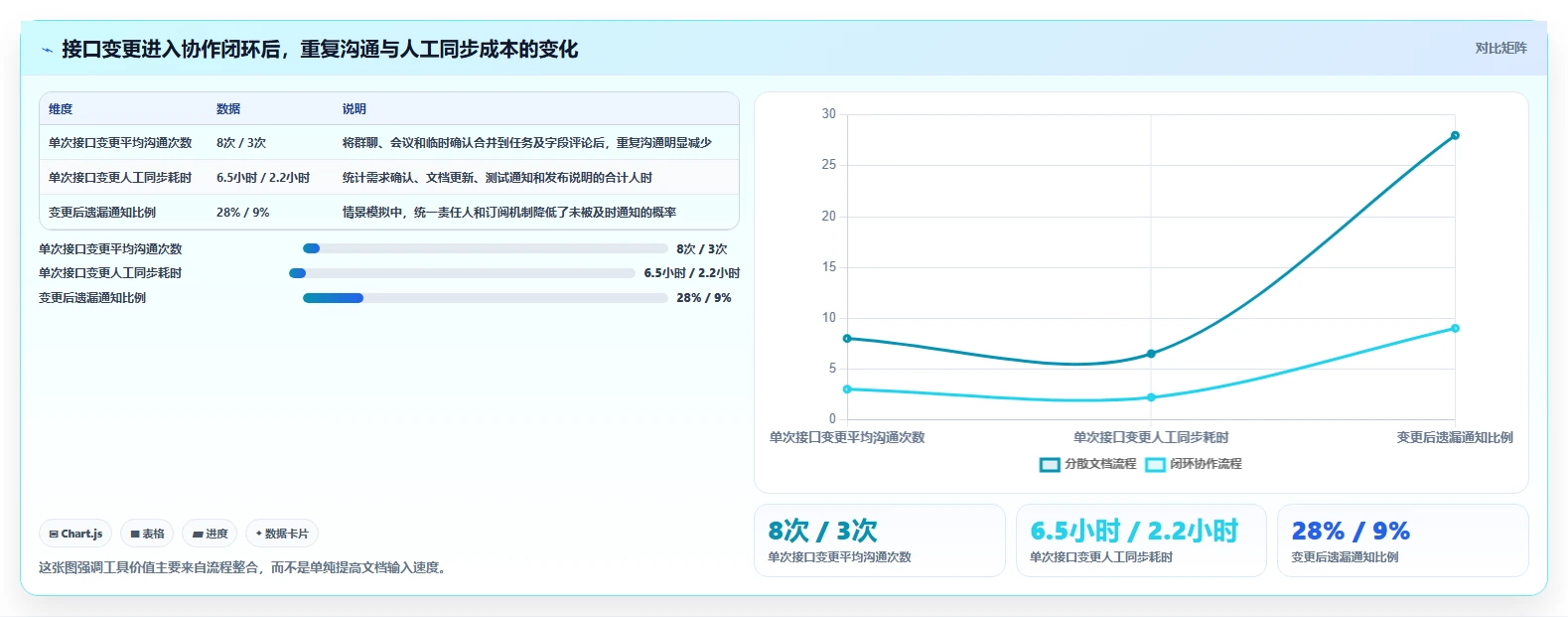The width and height of the screenshot is (1568, 617).
Task: Click progress value 6.5小时 / 2.2小时 beside bar
Action: [x=692, y=273]
